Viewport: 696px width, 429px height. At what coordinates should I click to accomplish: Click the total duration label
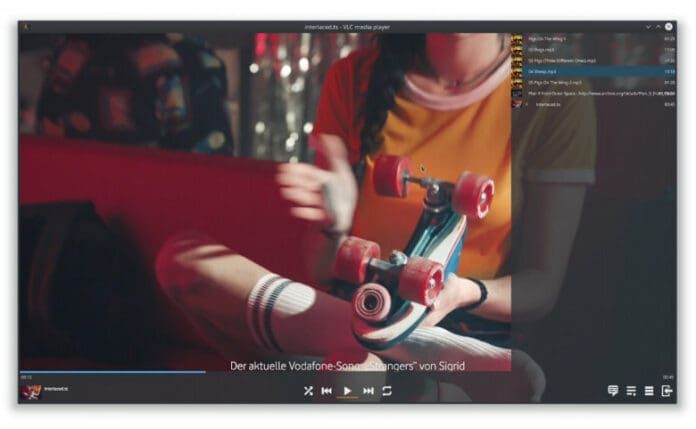(x=668, y=377)
